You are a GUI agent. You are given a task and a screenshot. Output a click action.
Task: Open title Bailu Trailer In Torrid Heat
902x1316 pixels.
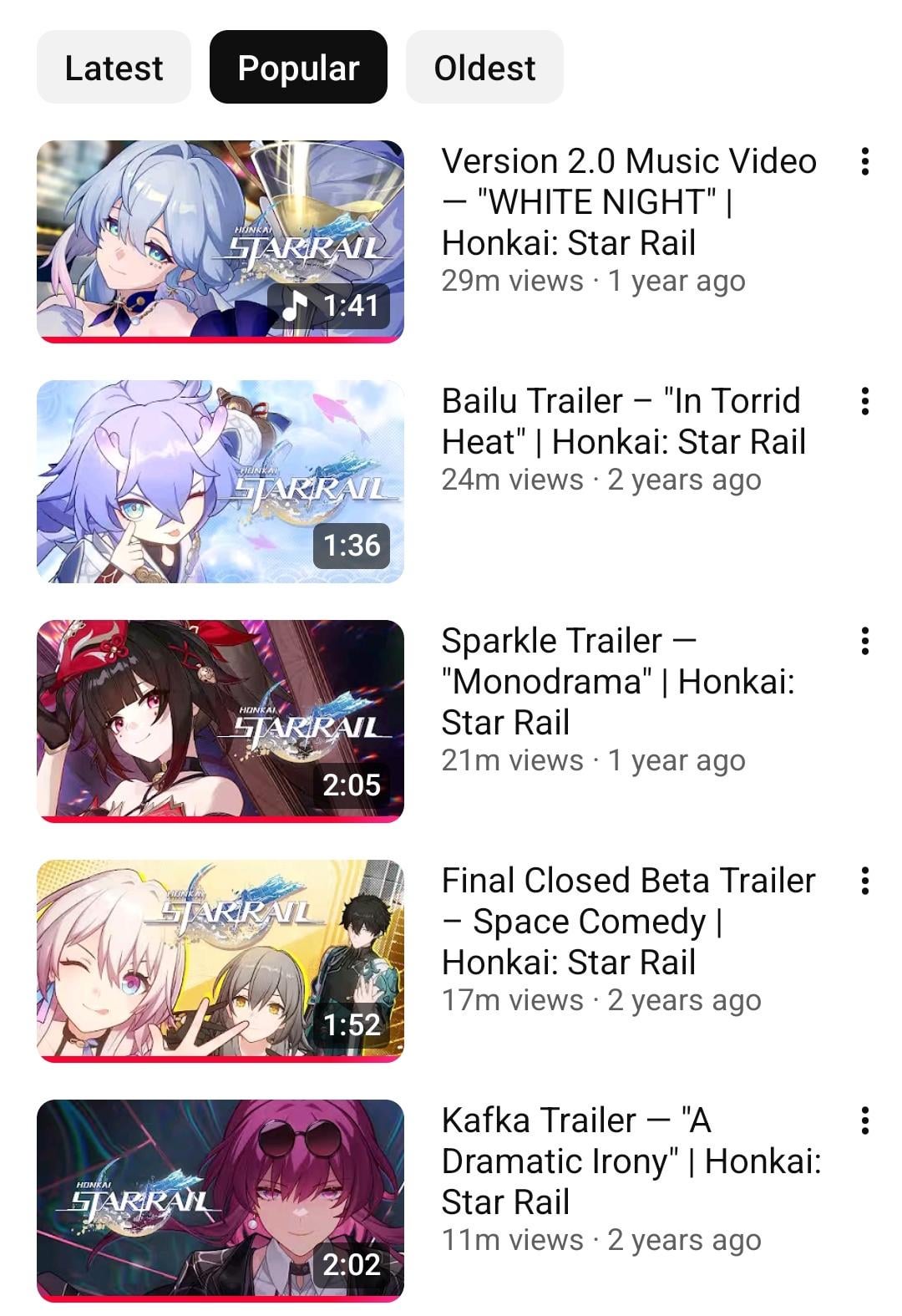(x=624, y=421)
